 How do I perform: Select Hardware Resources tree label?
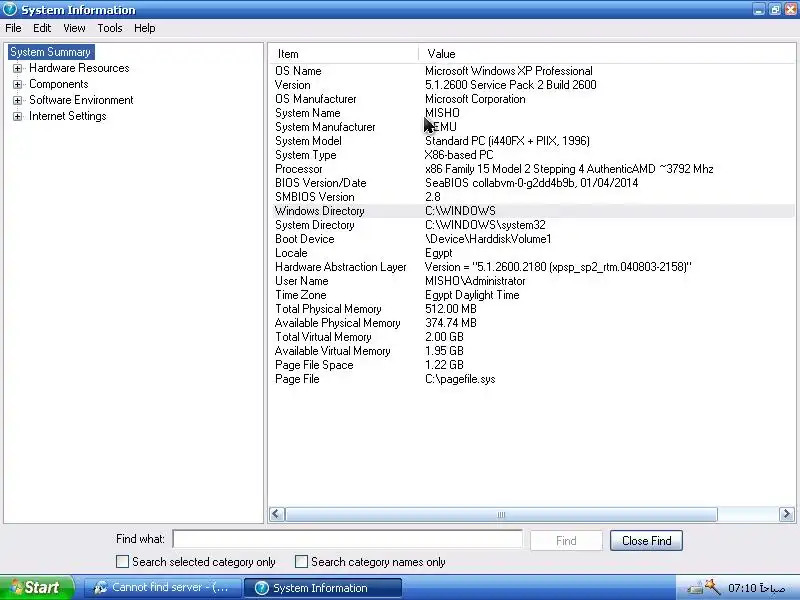pyautogui.click(x=79, y=68)
